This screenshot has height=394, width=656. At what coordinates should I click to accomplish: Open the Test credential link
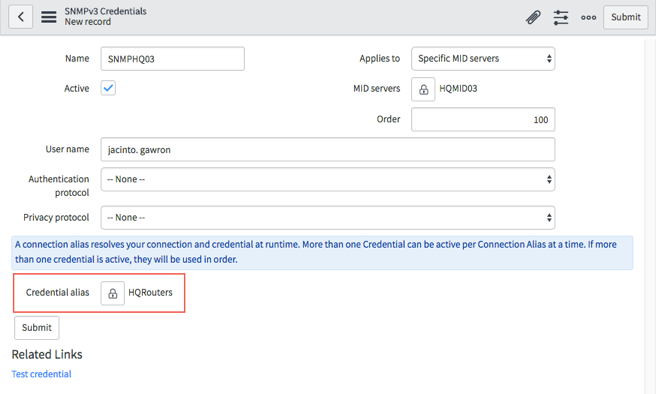point(41,374)
